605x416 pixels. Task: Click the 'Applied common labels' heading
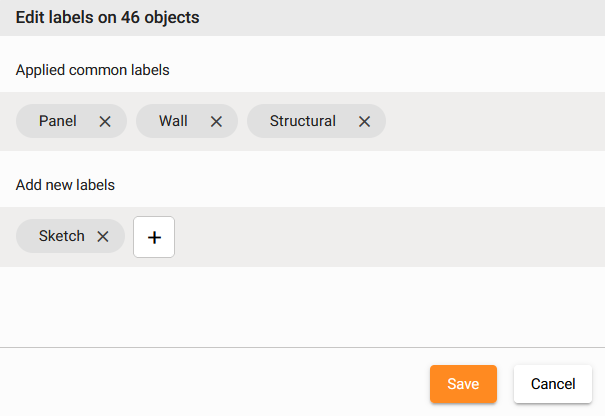(92, 70)
